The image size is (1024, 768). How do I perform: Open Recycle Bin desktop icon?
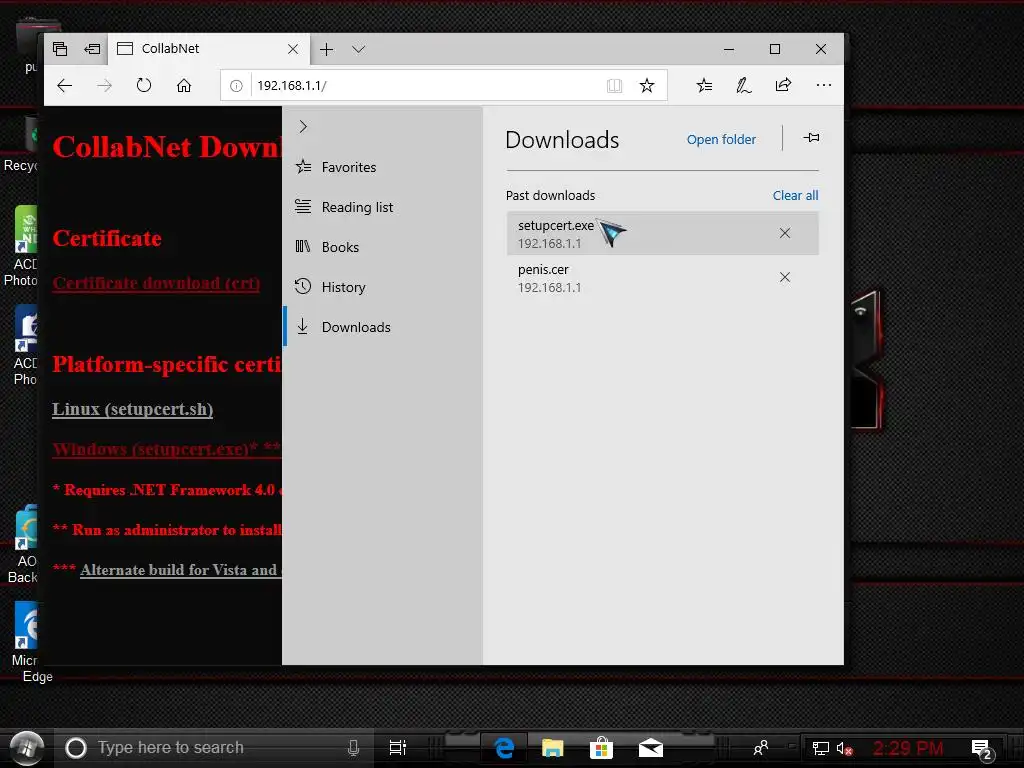(x=22, y=146)
